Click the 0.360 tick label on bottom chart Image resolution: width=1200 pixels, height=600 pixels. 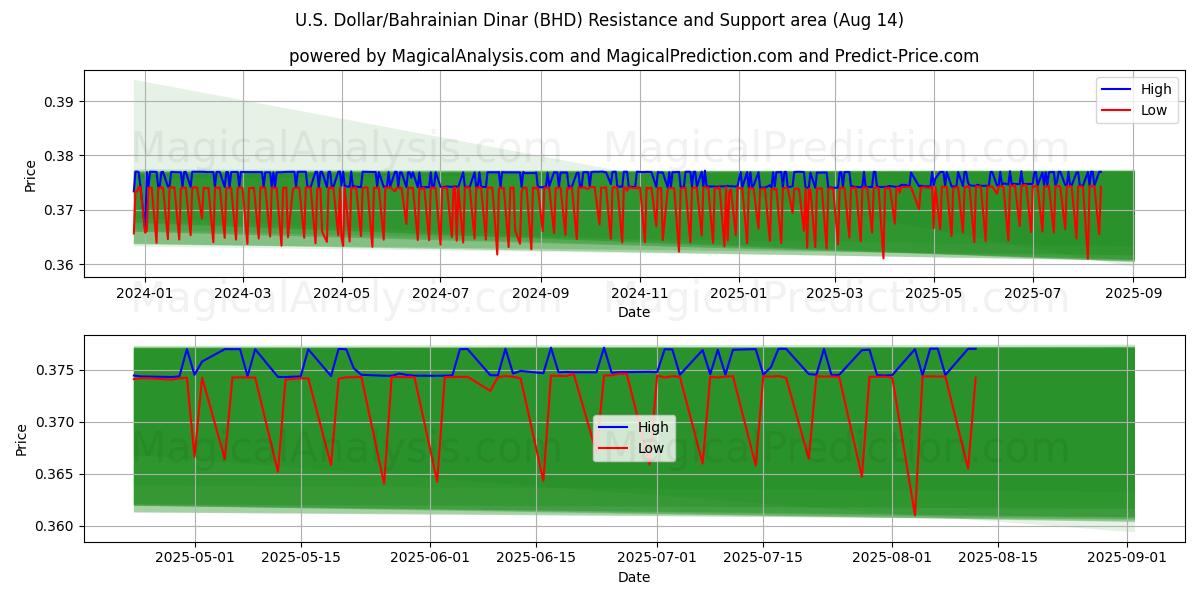pyautogui.click(x=56, y=526)
